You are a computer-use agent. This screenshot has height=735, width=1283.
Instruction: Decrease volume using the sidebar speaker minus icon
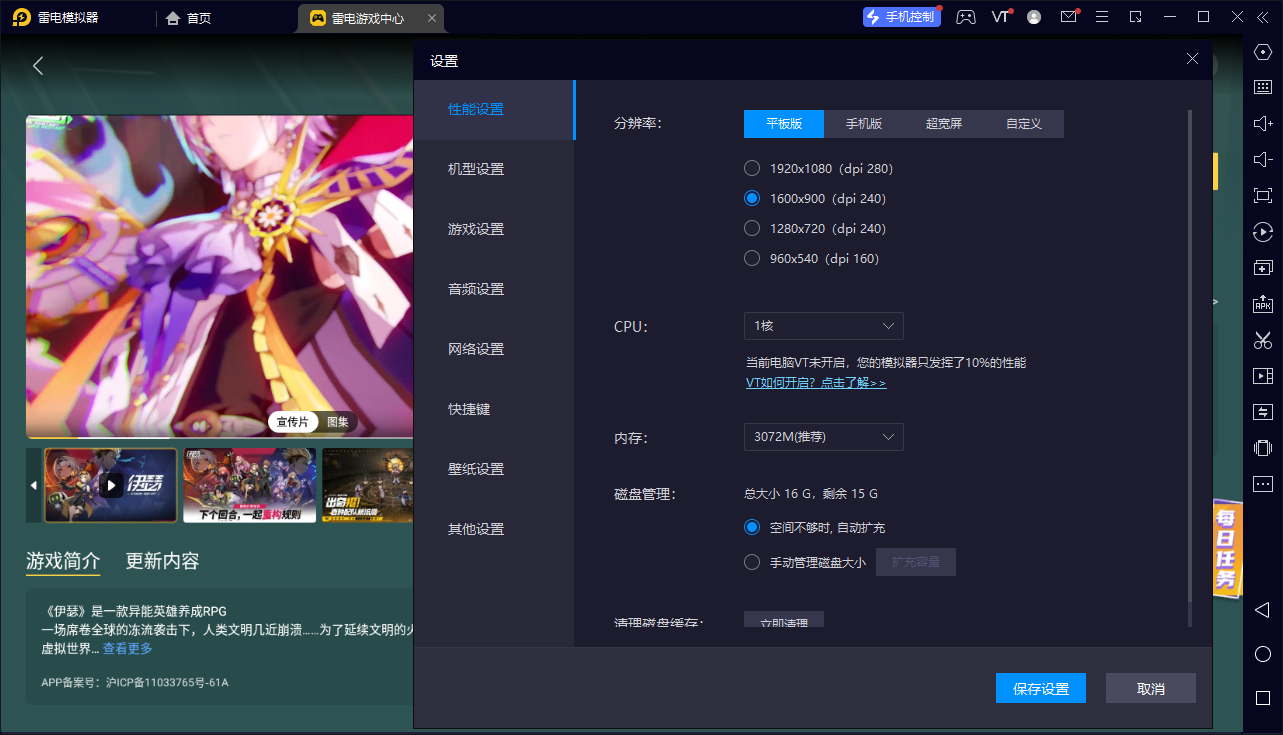tap(1263, 159)
